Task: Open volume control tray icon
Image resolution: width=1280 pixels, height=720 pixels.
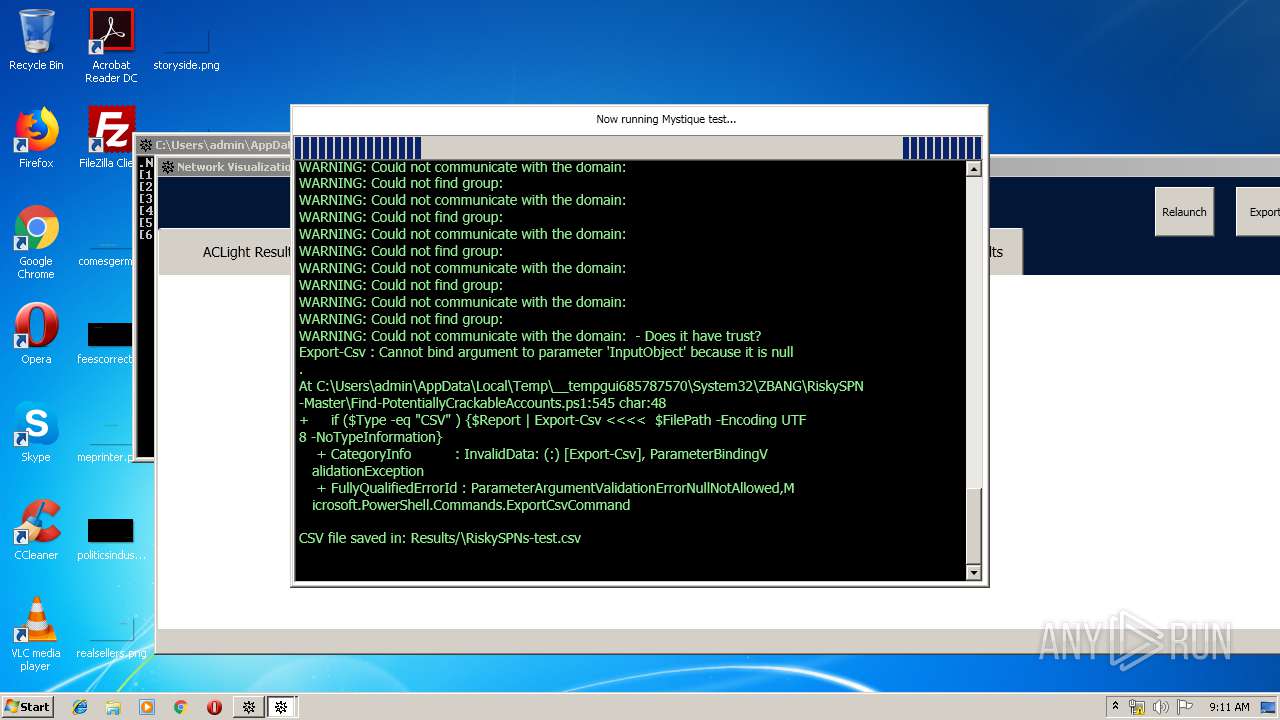Action: 1161,707
